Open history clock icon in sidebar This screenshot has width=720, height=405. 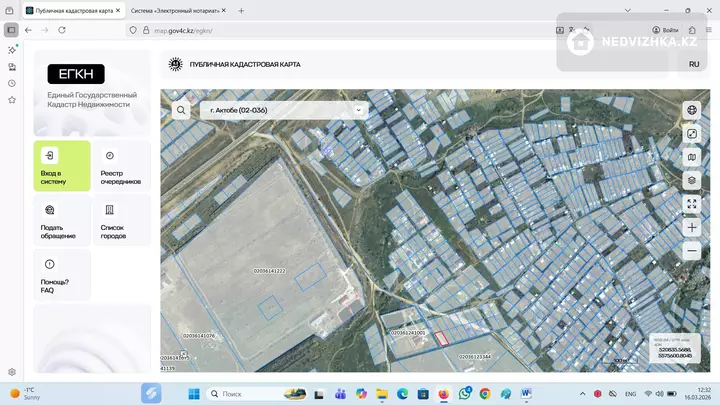pyautogui.click(x=12, y=84)
